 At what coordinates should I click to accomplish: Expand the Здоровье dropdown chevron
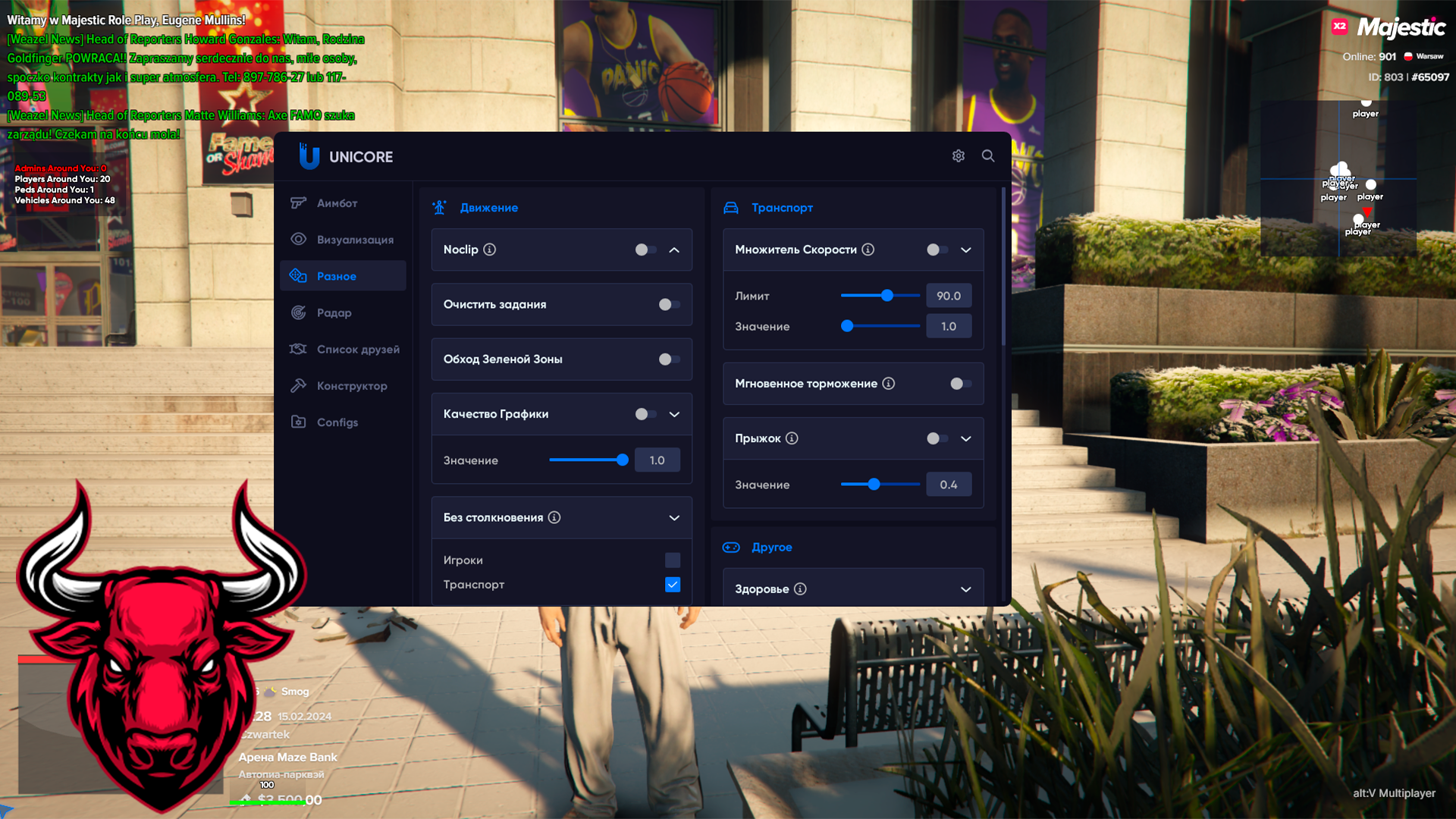point(965,589)
